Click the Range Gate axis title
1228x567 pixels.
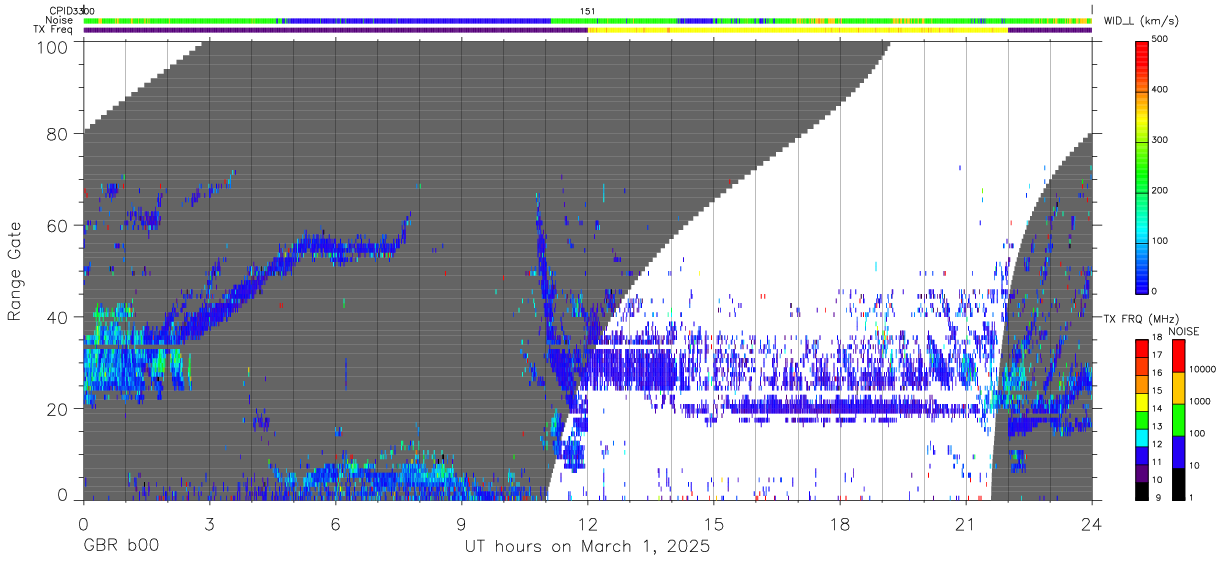[x=15, y=270]
